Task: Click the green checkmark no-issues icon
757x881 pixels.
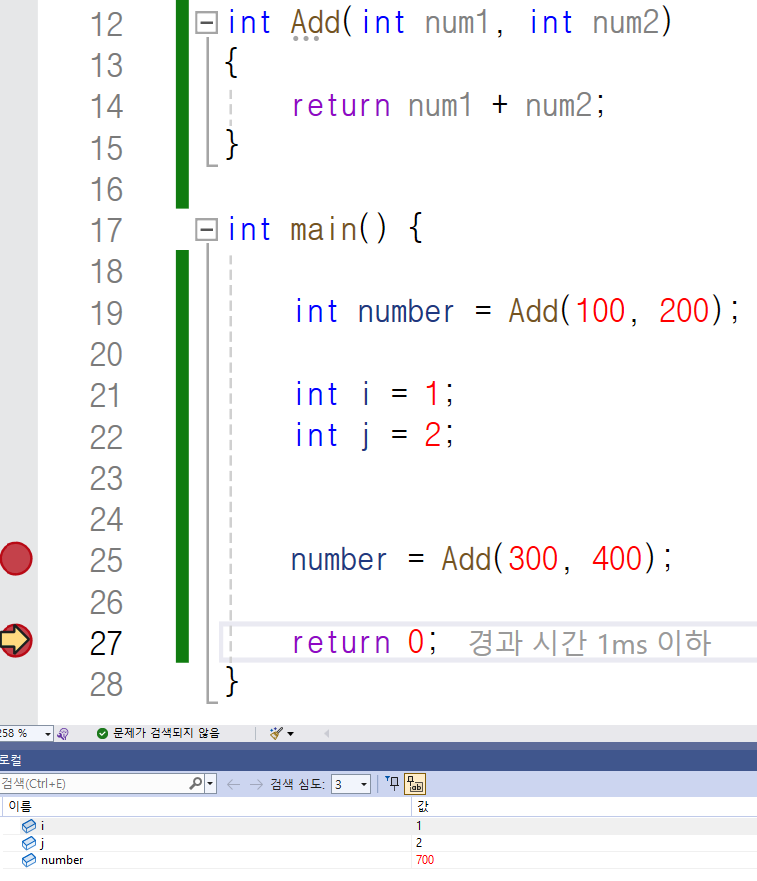Action: tap(102, 733)
